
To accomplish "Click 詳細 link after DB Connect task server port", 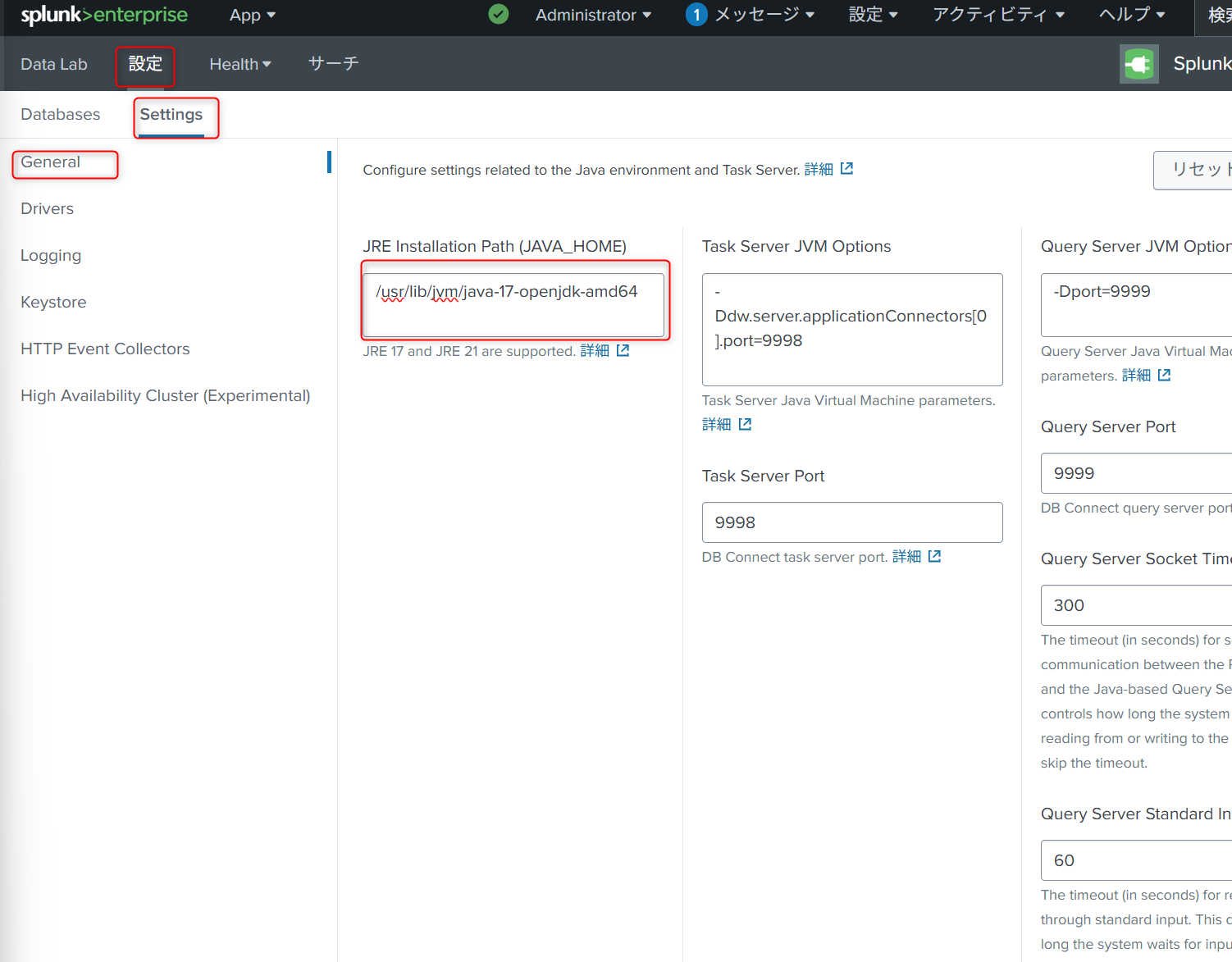I will click(x=906, y=557).
